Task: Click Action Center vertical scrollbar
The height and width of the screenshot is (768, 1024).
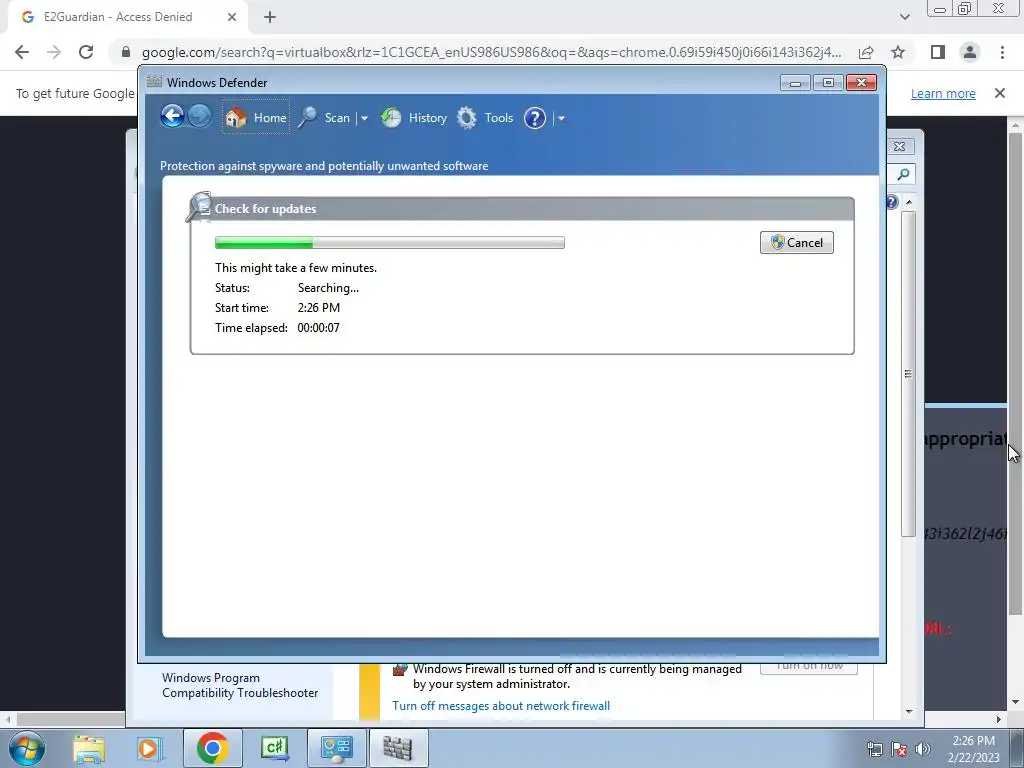Action: click(x=908, y=373)
